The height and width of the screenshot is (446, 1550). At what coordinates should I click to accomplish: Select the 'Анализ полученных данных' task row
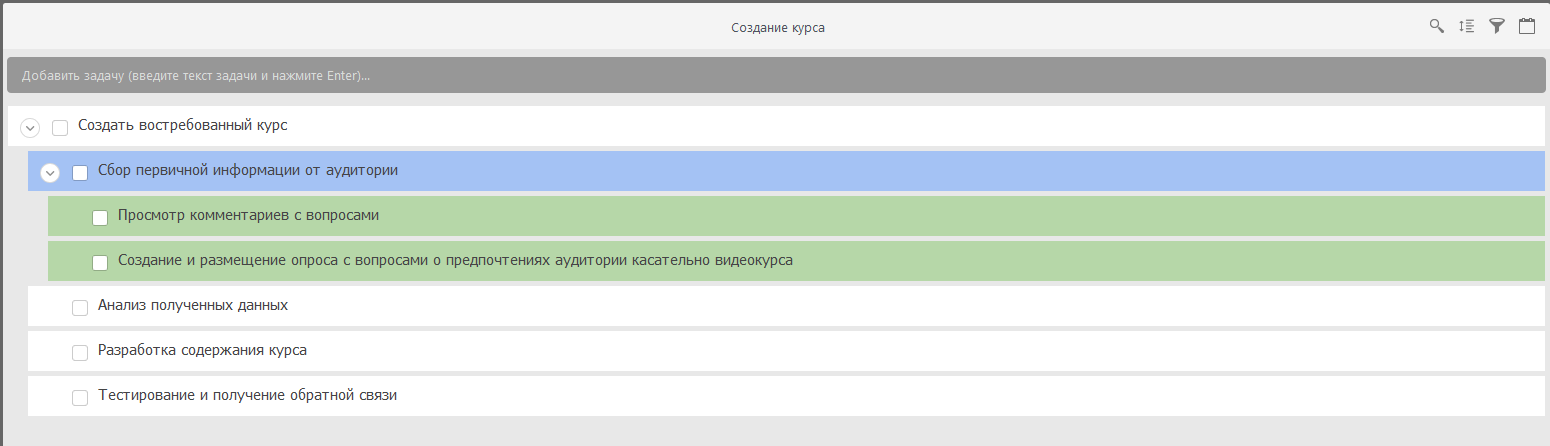click(786, 306)
